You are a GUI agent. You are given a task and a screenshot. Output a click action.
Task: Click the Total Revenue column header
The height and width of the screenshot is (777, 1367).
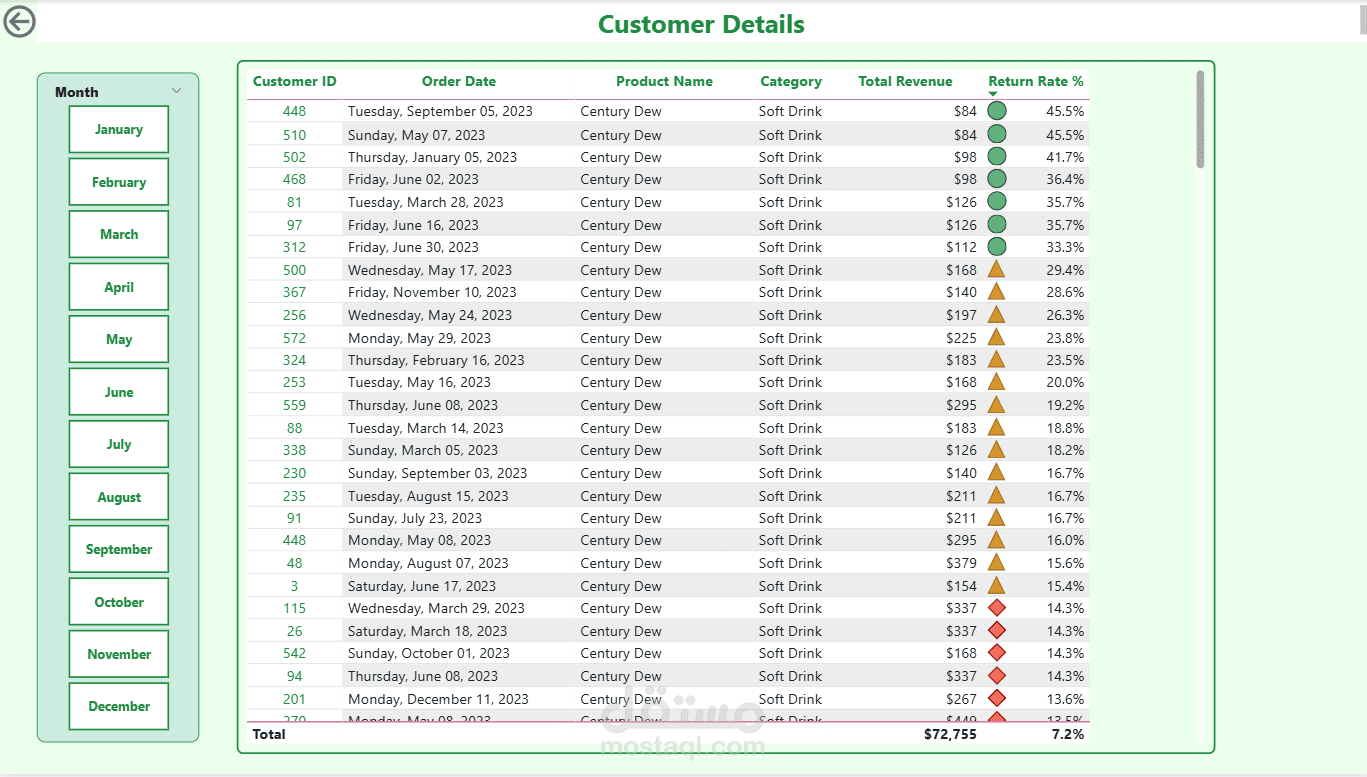[905, 82]
